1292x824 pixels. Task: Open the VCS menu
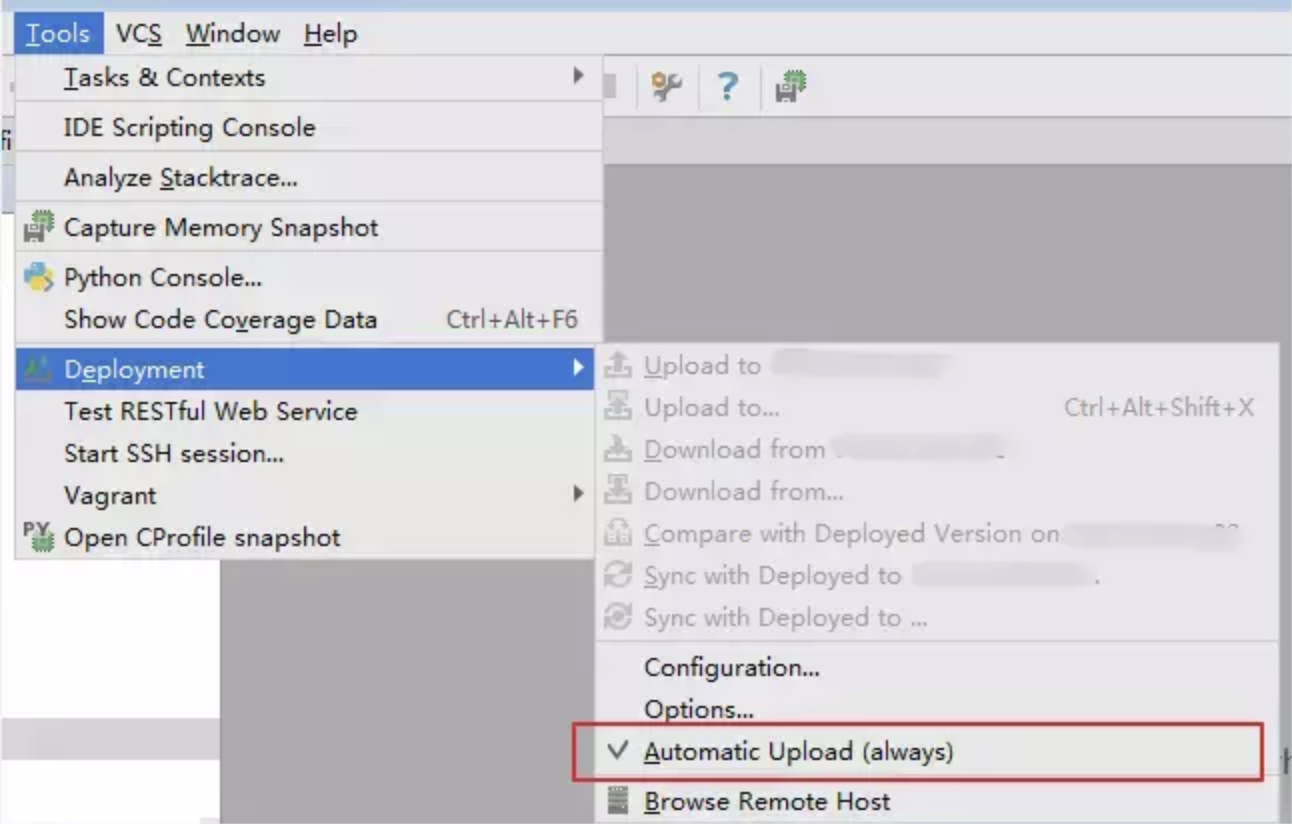(x=138, y=34)
